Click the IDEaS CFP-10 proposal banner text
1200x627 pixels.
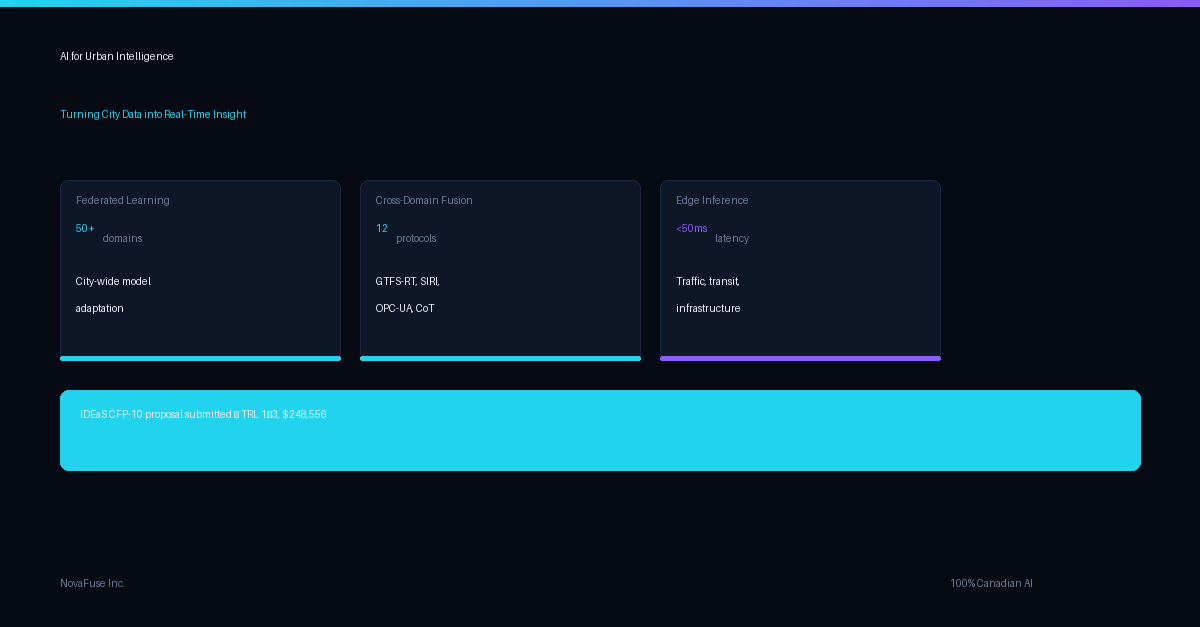pos(203,415)
